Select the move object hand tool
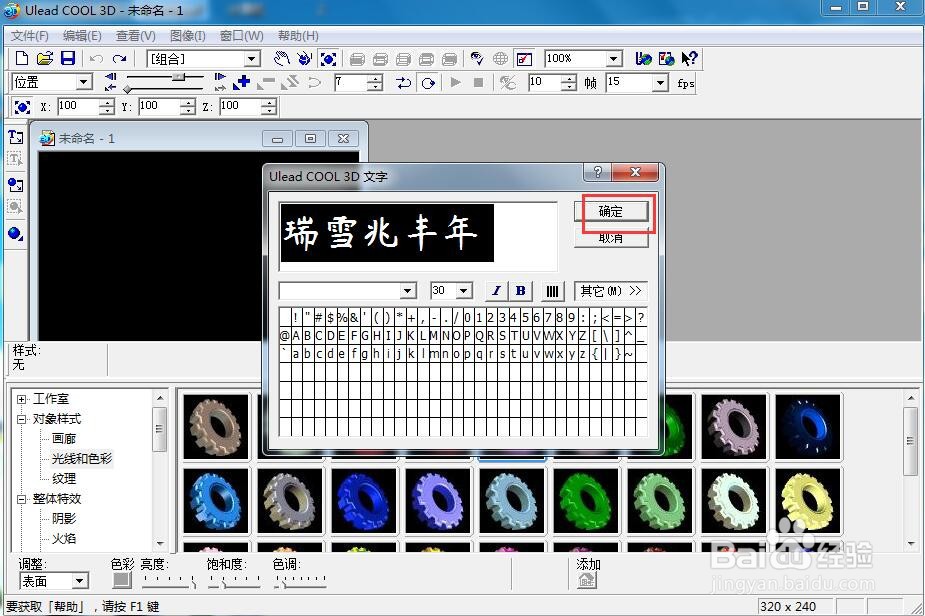925x616 pixels. pos(281,58)
